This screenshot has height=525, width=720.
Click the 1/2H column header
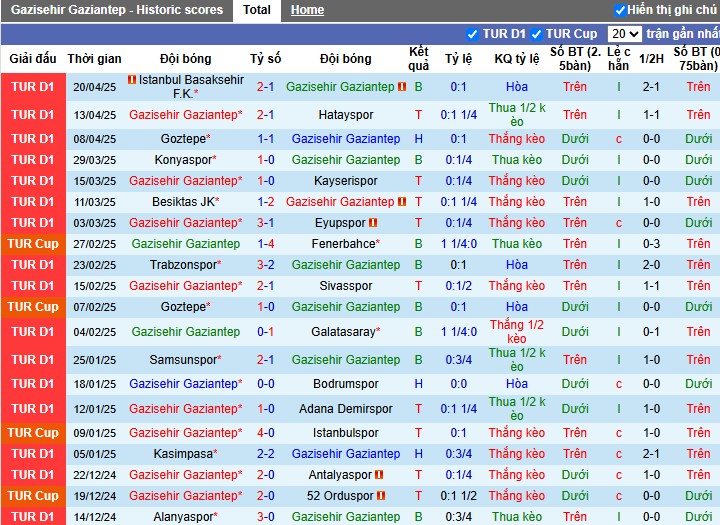click(x=651, y=59)
